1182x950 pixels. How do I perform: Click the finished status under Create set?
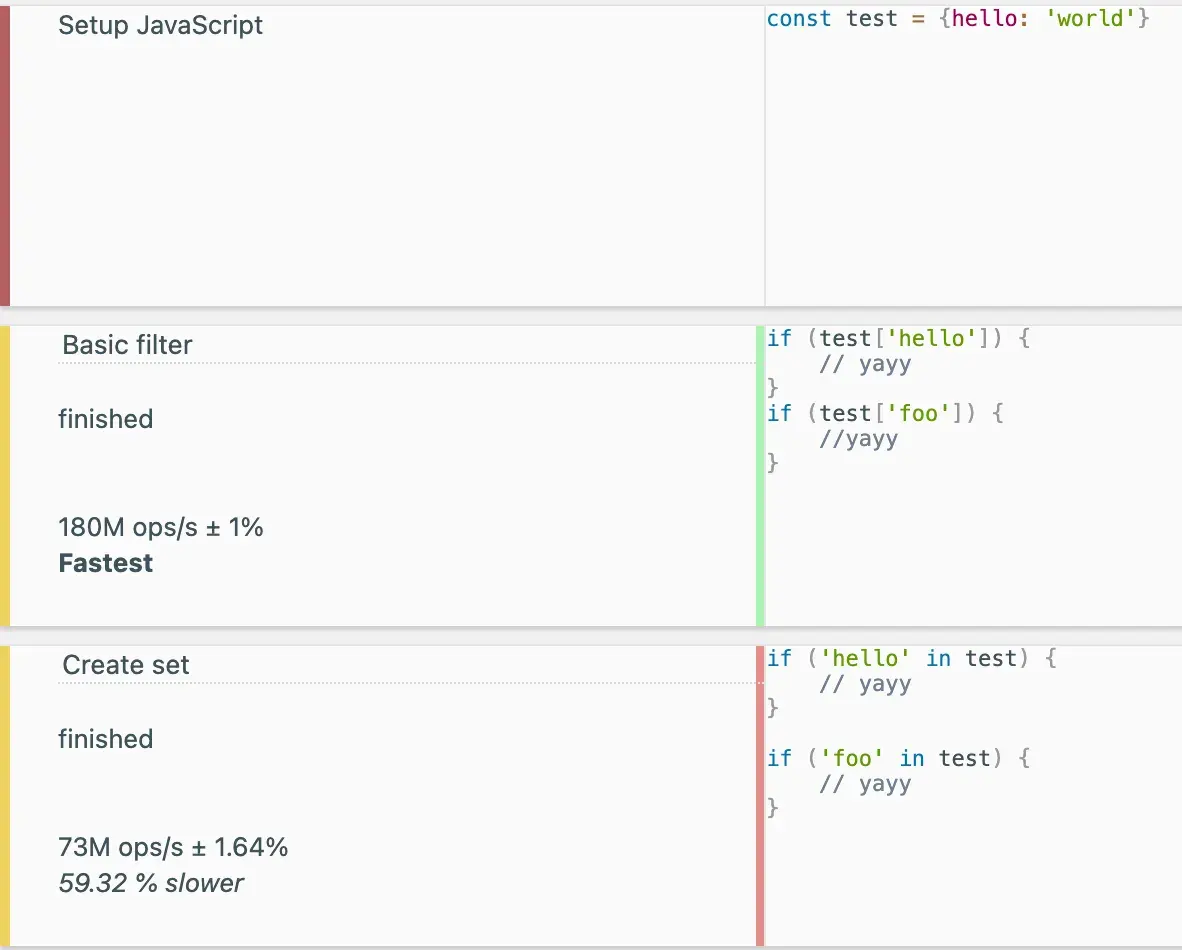[x=105, y=738]
